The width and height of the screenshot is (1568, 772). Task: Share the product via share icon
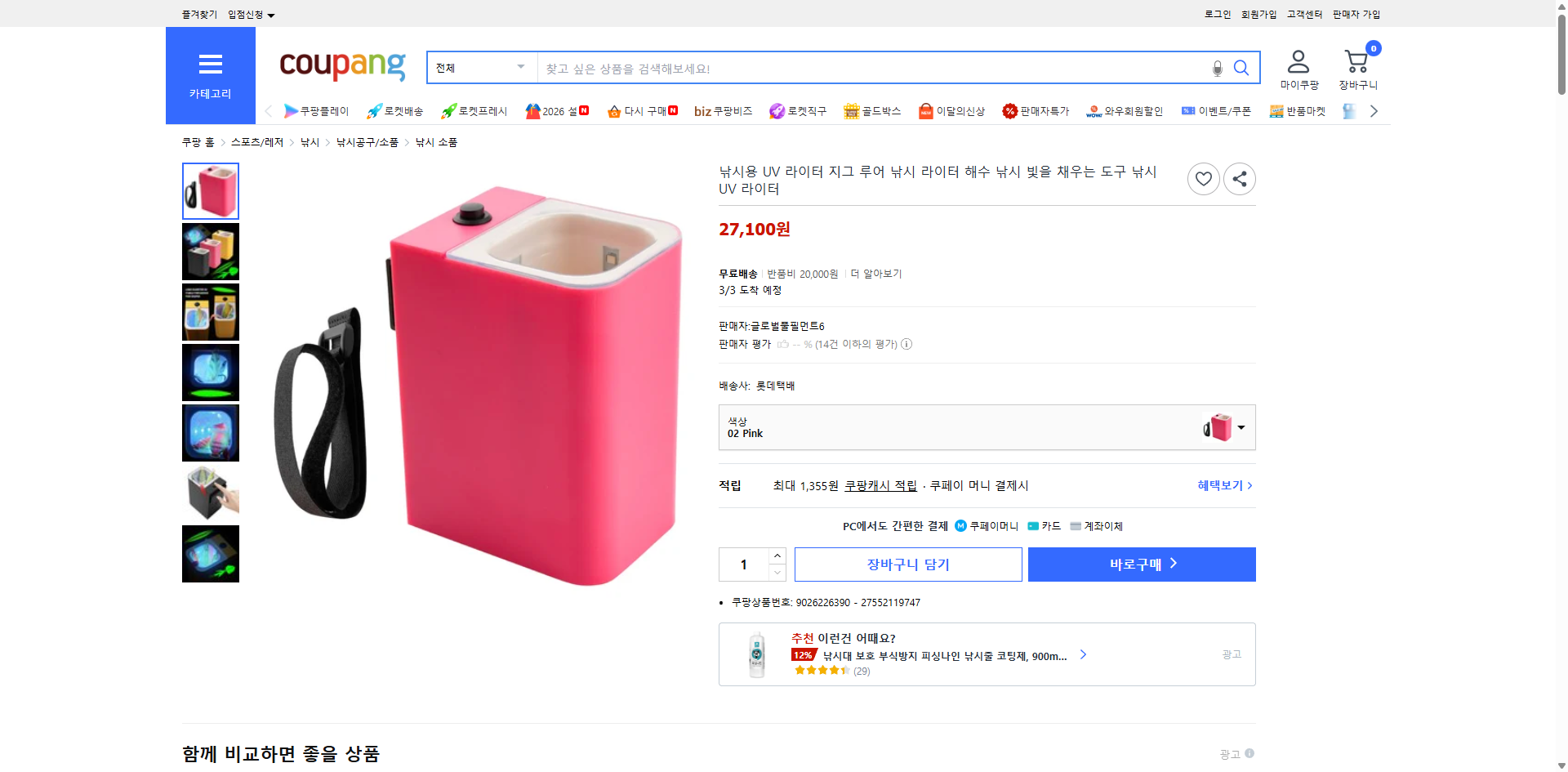pyautogui.click(x=1239, y=178)
